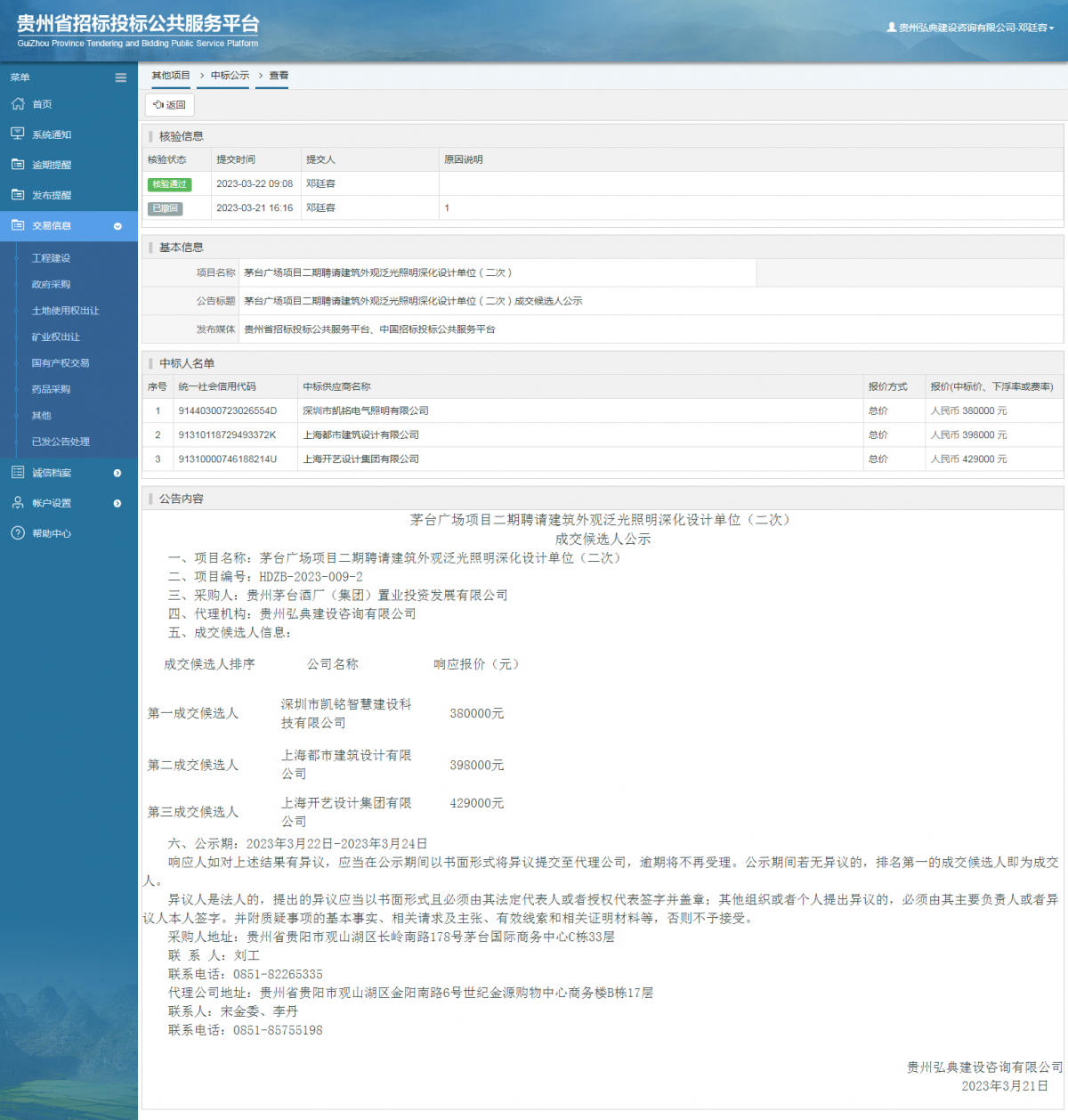Click 第一成交候选人 in announcement
The height and width of the screenshot is (1120, 1068).
tap(193, 713)
